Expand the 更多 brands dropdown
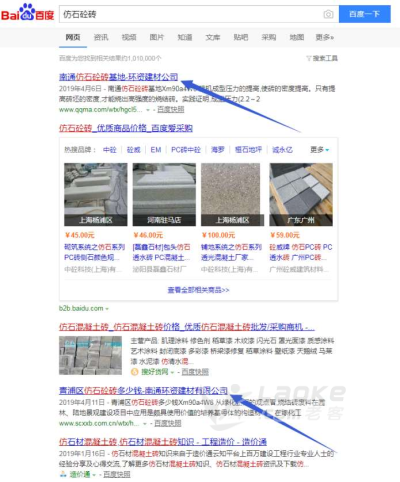 click(319, 150)
